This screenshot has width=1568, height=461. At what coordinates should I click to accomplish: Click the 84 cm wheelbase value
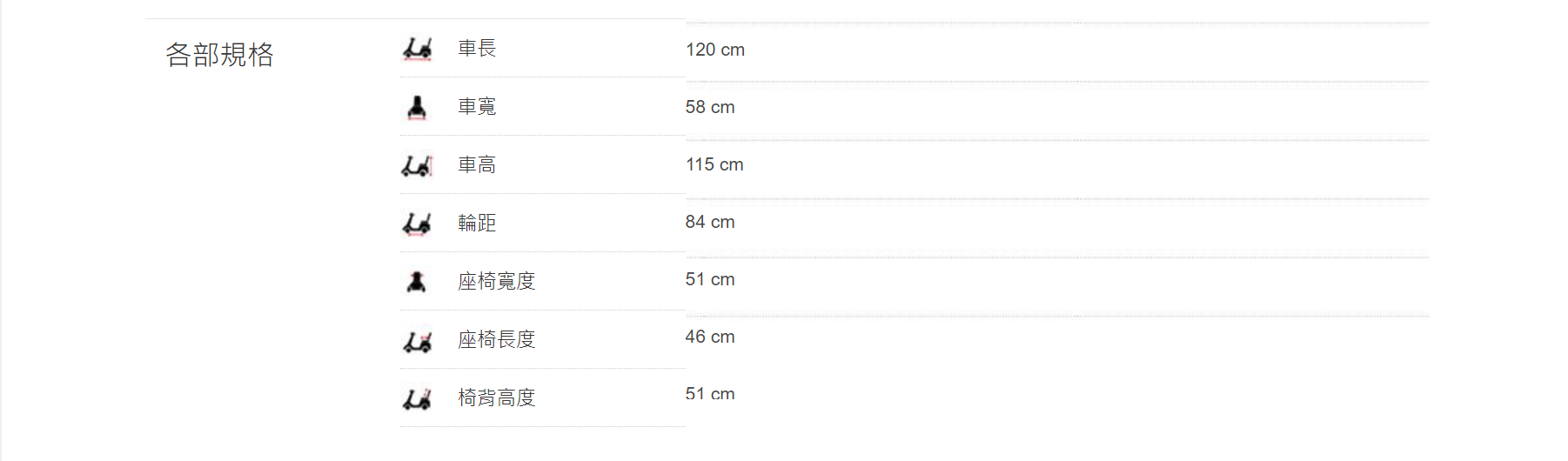pos(710,222)
